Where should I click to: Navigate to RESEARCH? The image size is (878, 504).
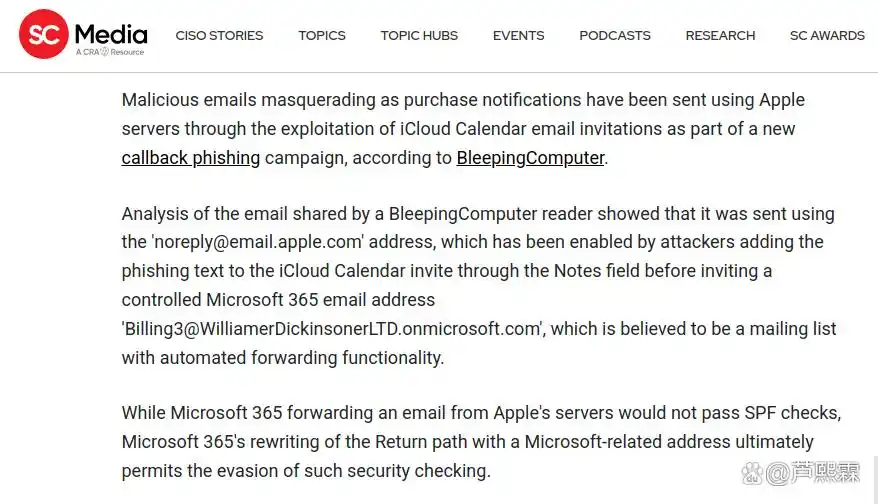(720, 36)
